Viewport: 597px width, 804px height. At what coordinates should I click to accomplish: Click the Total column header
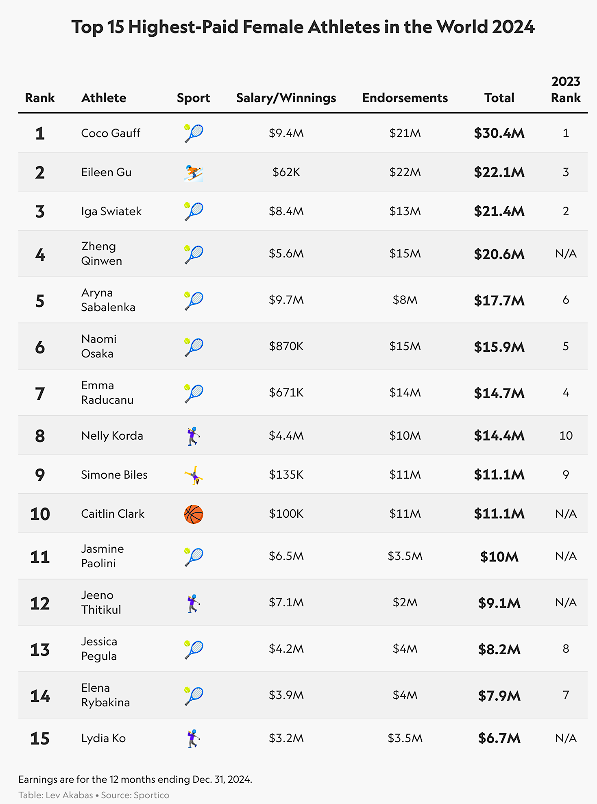[x=499, y=97]
